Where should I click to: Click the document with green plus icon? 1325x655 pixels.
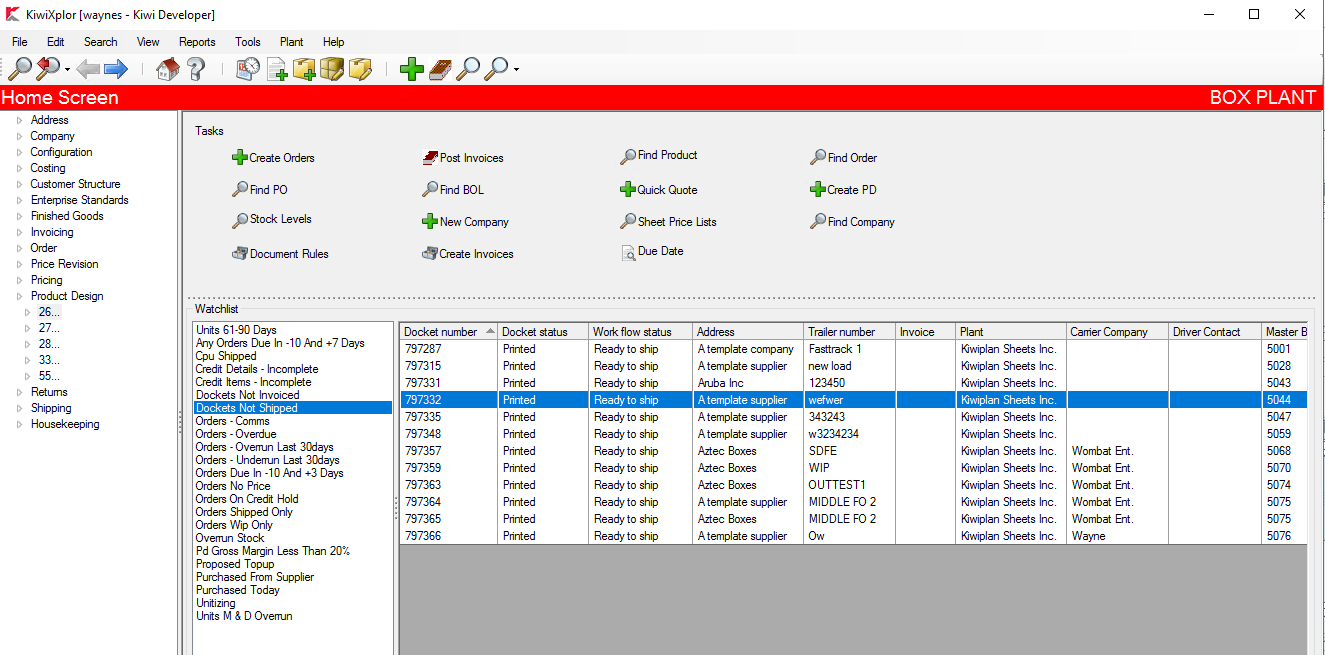coord(277,69)
